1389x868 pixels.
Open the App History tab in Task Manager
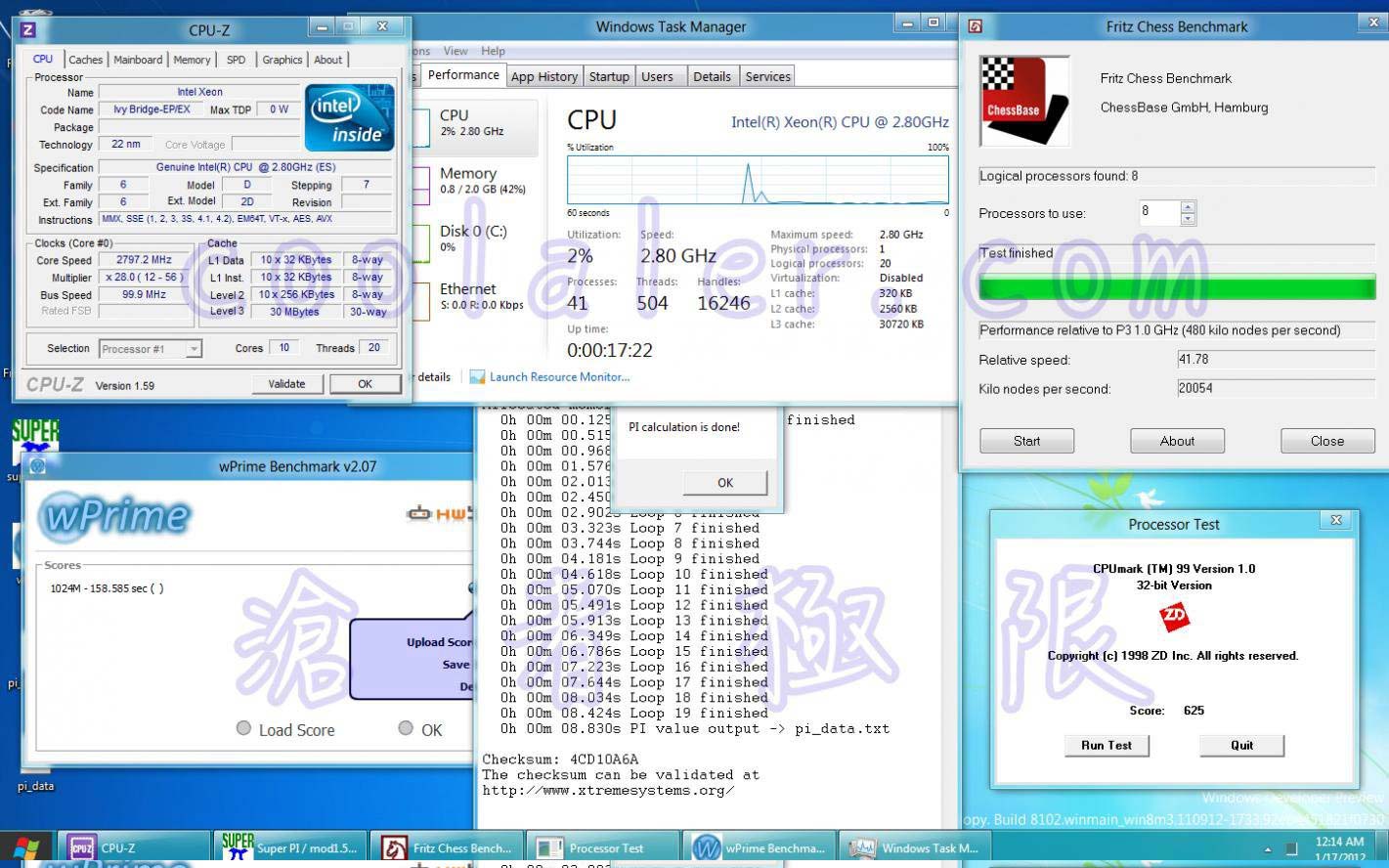click(x=543, y=76)
